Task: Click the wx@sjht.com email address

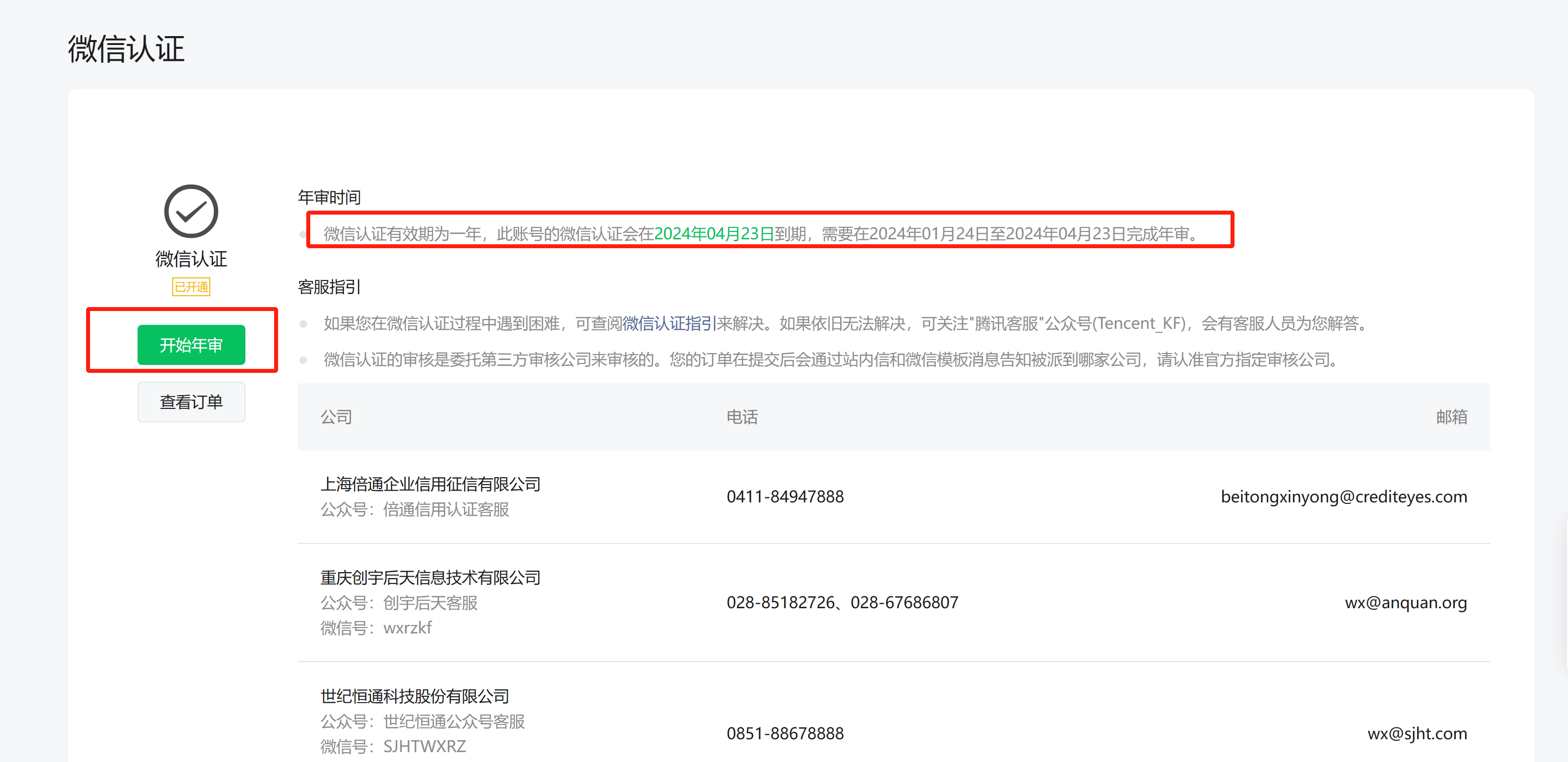Action: click(x=1417, y=733)
